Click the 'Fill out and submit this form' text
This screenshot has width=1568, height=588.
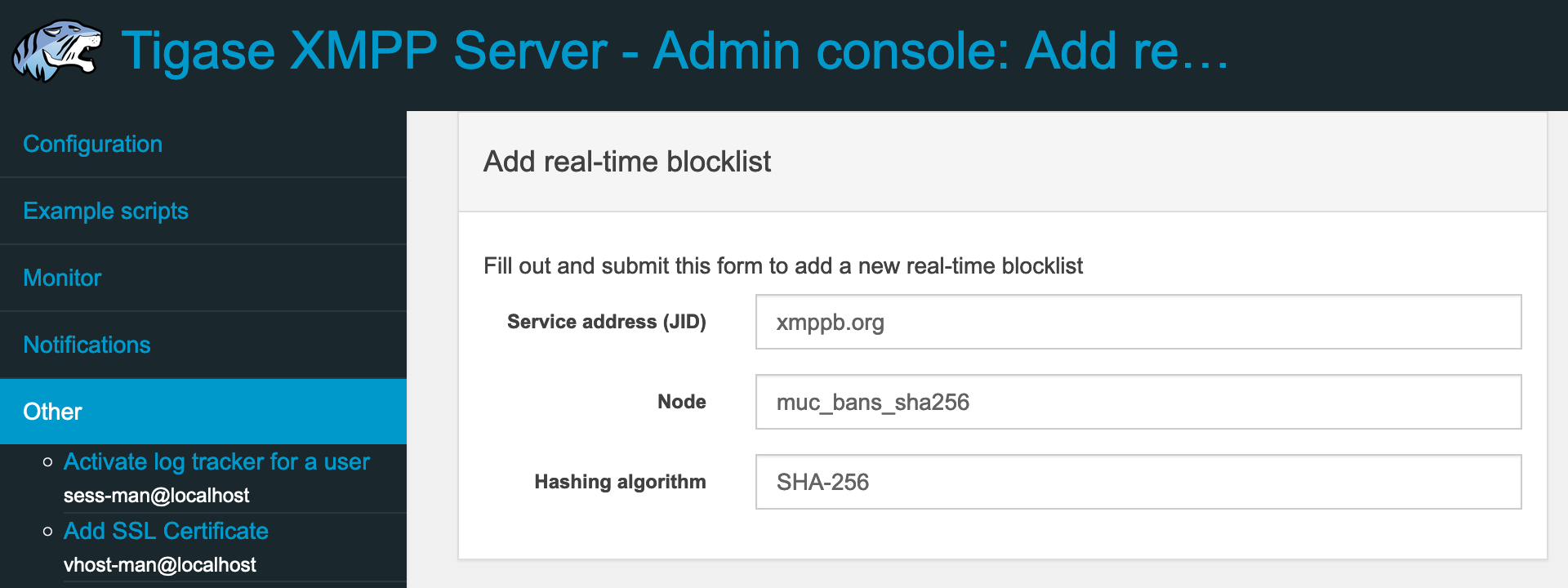(782, 265)
